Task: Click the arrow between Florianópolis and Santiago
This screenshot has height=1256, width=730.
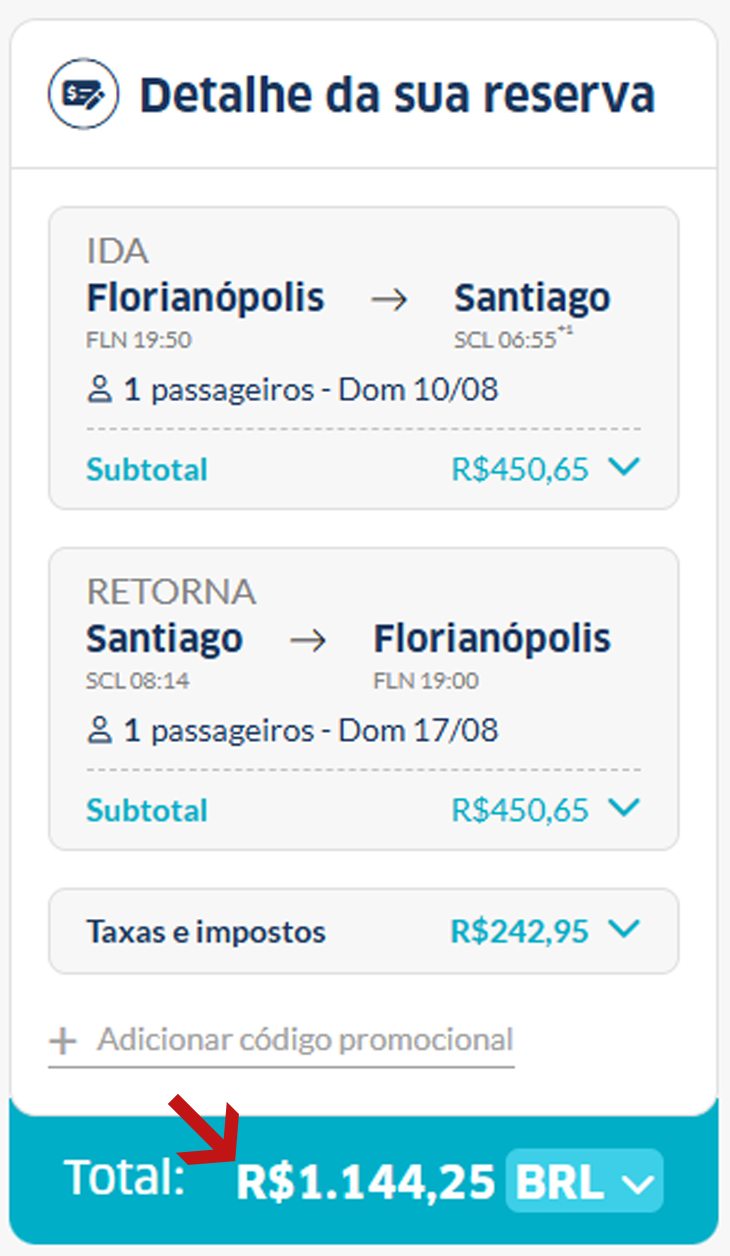Action: [390, 299]
